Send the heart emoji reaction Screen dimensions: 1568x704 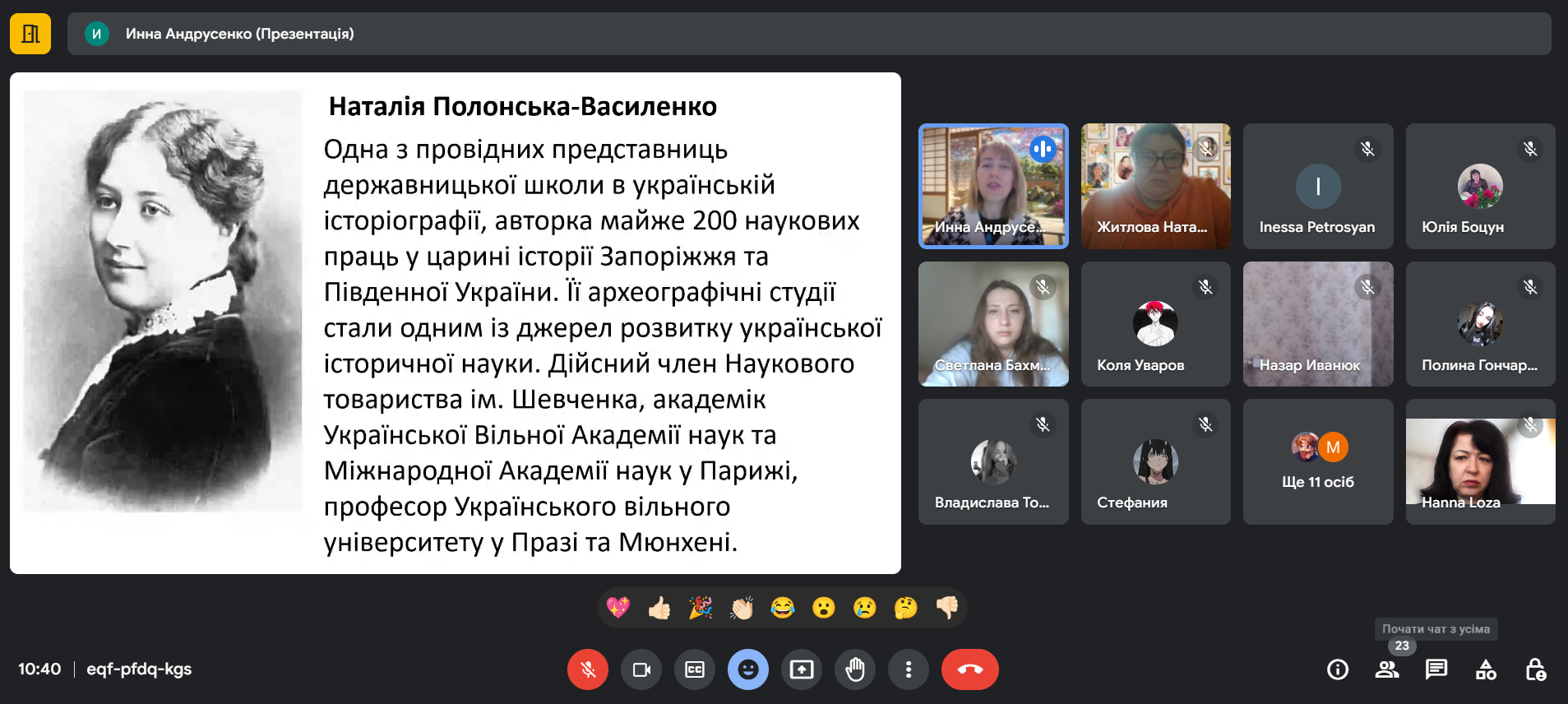(618, 608)
